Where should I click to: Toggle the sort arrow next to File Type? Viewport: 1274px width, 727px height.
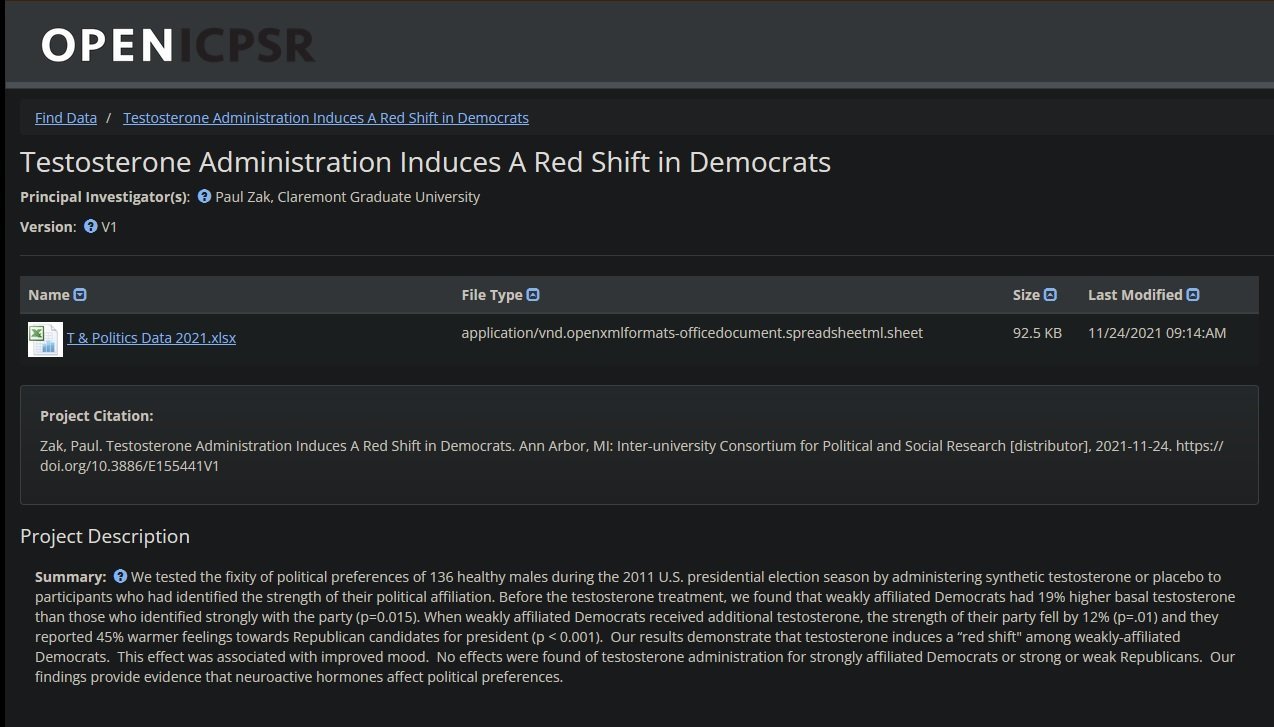pyautogui.click(x=533, y=295)
